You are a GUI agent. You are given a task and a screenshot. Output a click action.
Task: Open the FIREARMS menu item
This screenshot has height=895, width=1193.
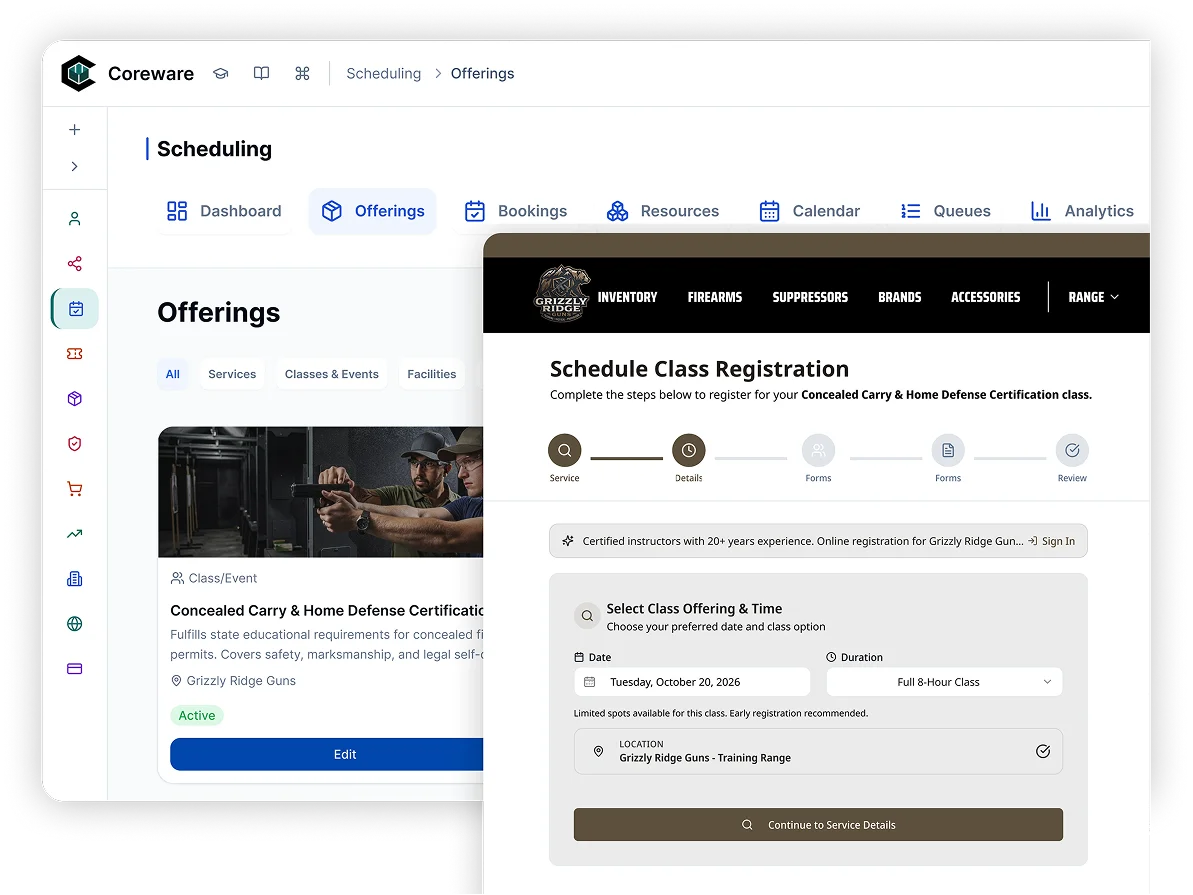(x=714, y=297)
